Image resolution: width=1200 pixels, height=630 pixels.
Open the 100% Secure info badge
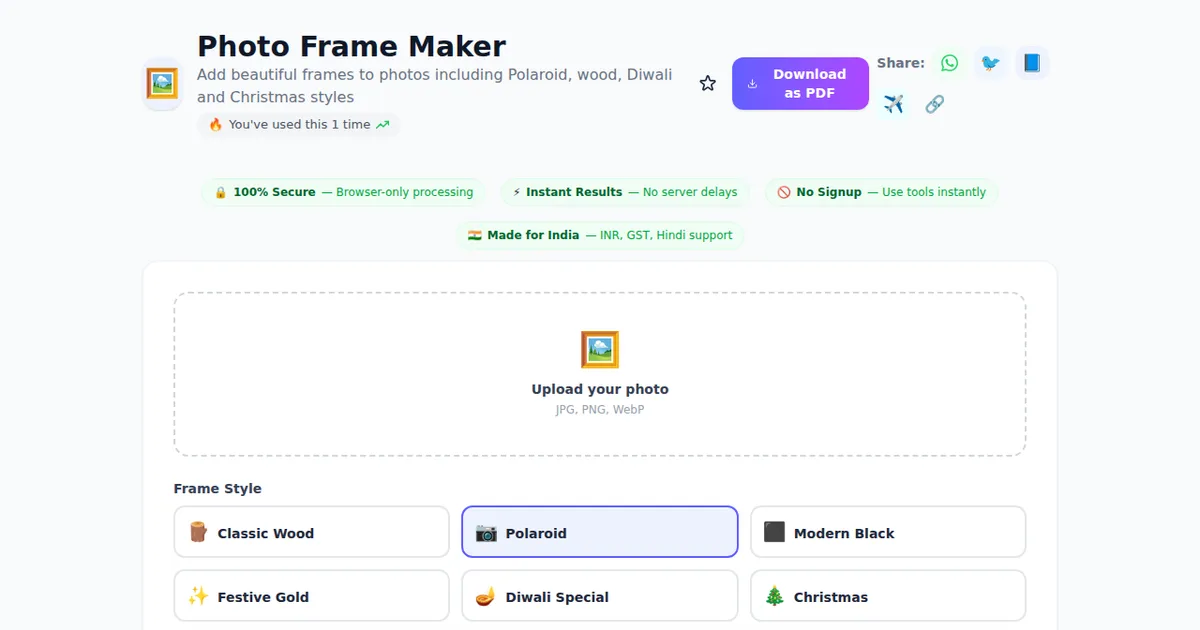[x=343, y=192]
